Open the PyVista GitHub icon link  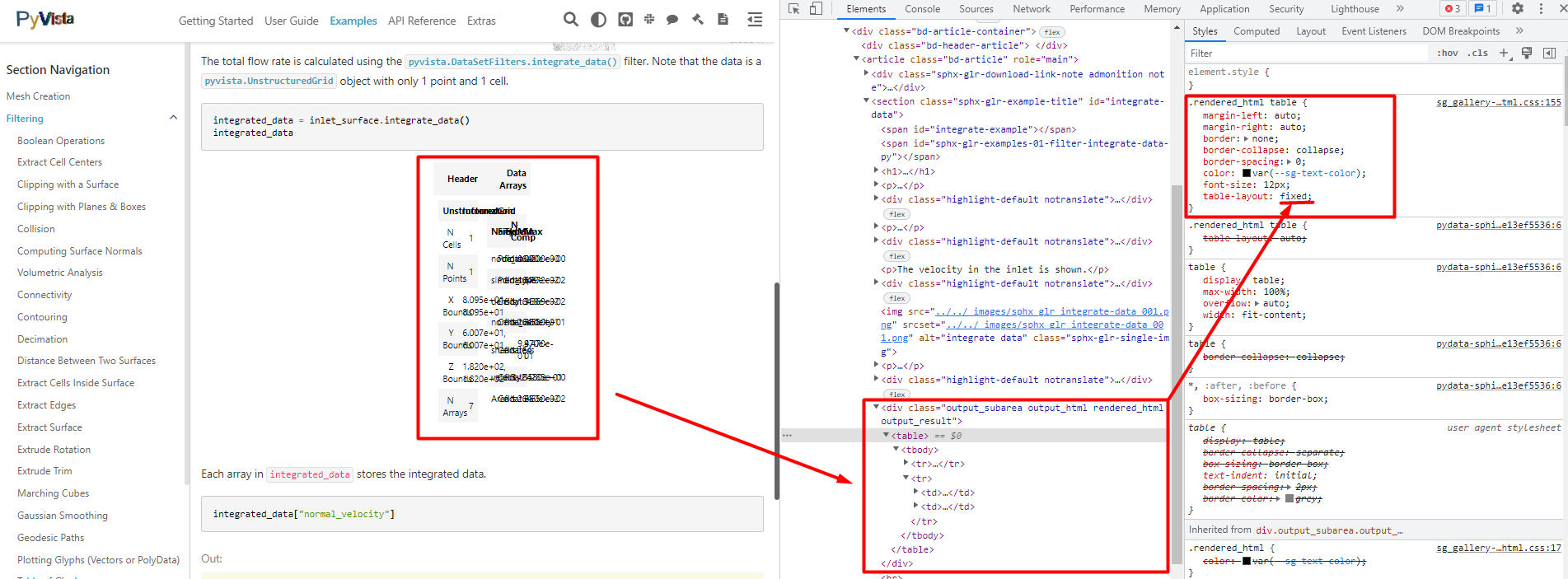click(625, 19)
